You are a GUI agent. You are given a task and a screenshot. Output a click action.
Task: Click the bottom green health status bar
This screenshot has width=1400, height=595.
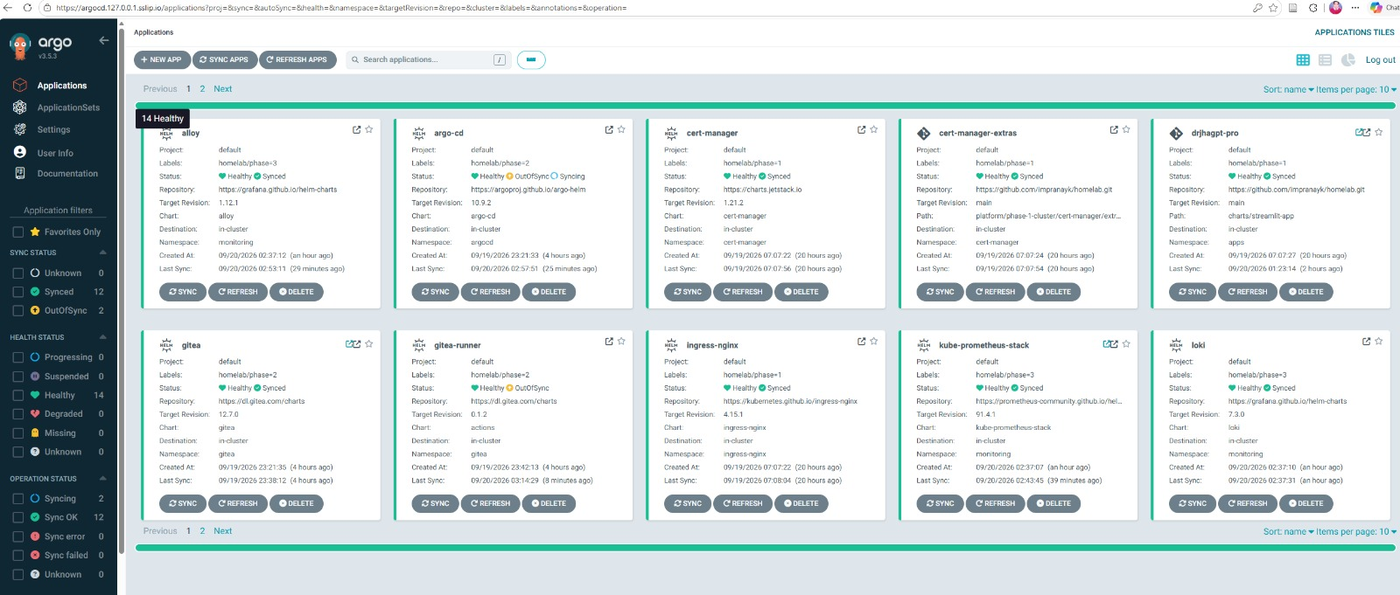point(765,548)
